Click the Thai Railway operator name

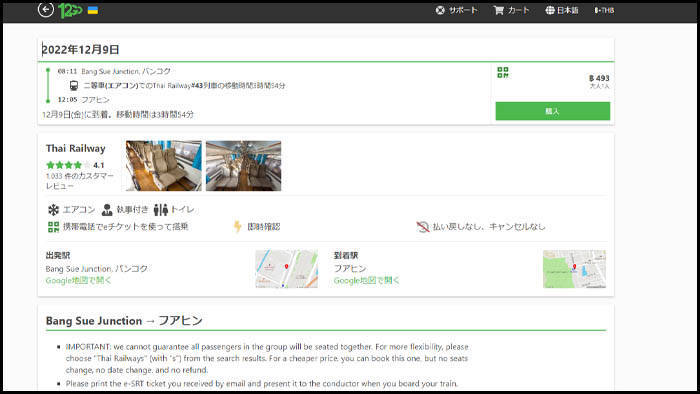(75, 148)
